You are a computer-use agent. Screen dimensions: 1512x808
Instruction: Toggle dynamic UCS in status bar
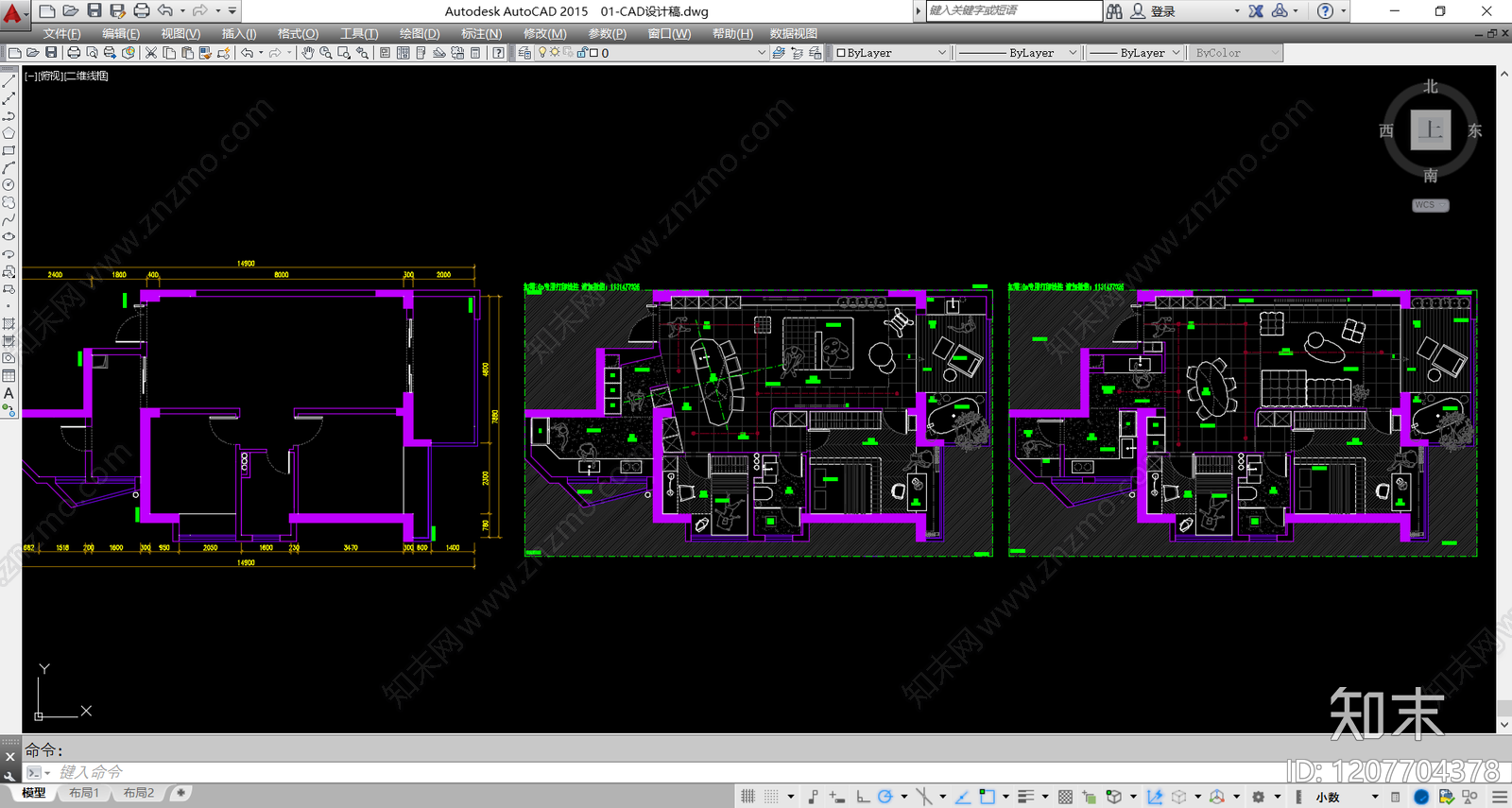(1155, 797)
